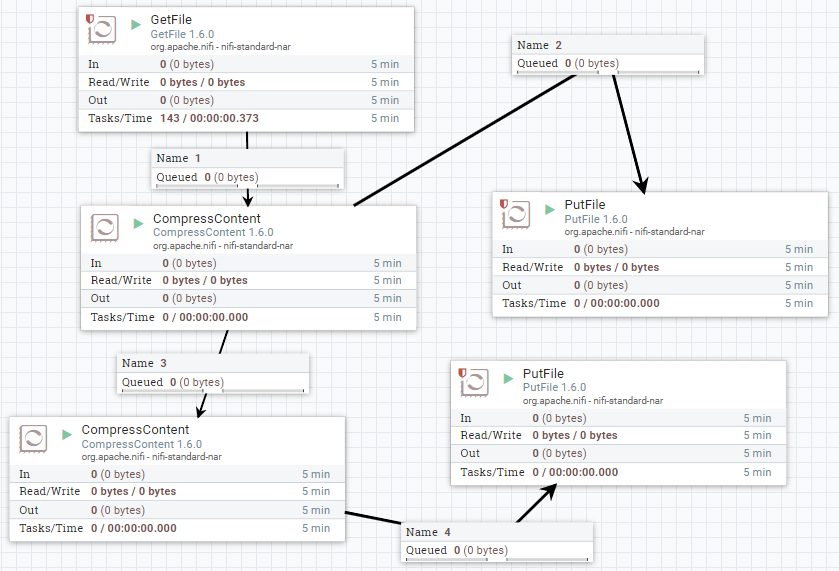Click run status triangle of PutFile after connection 2

pyautogui.click(x=549, y=210)
